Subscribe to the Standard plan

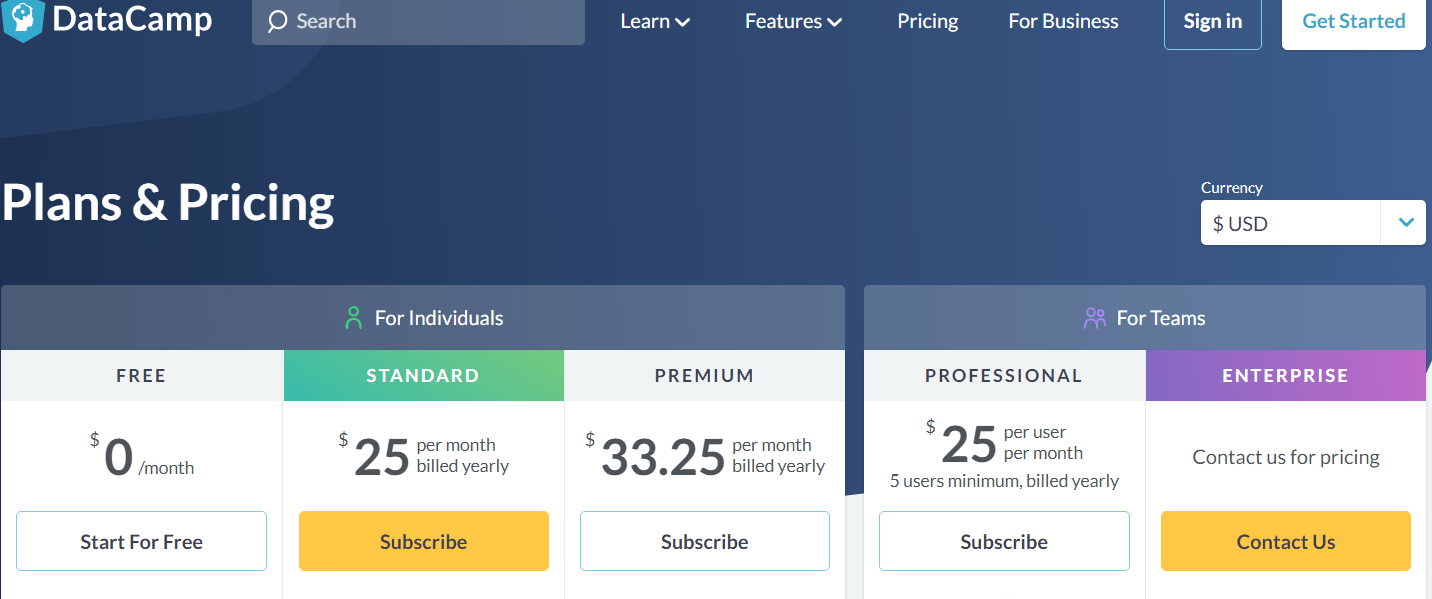[x=424, y=541]
